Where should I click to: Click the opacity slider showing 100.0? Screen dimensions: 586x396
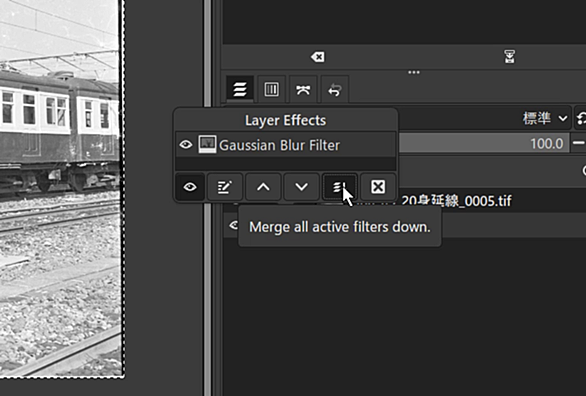484,143
